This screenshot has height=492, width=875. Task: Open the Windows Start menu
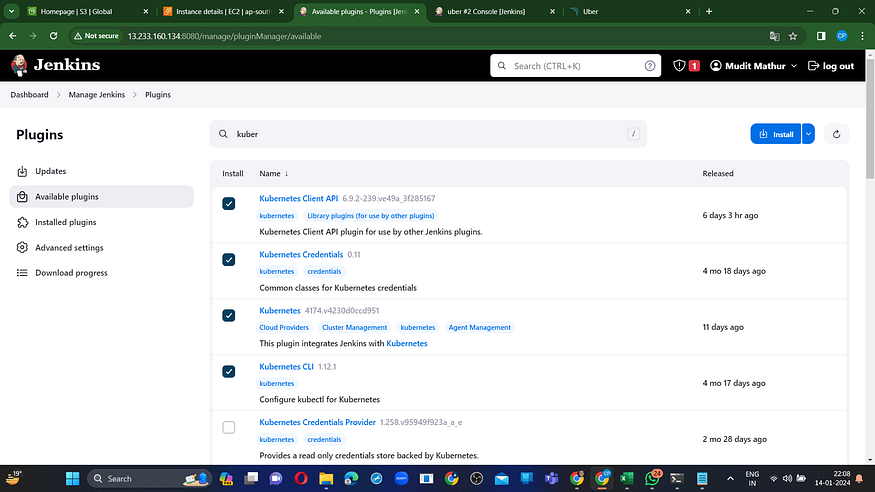coord(73,479)
